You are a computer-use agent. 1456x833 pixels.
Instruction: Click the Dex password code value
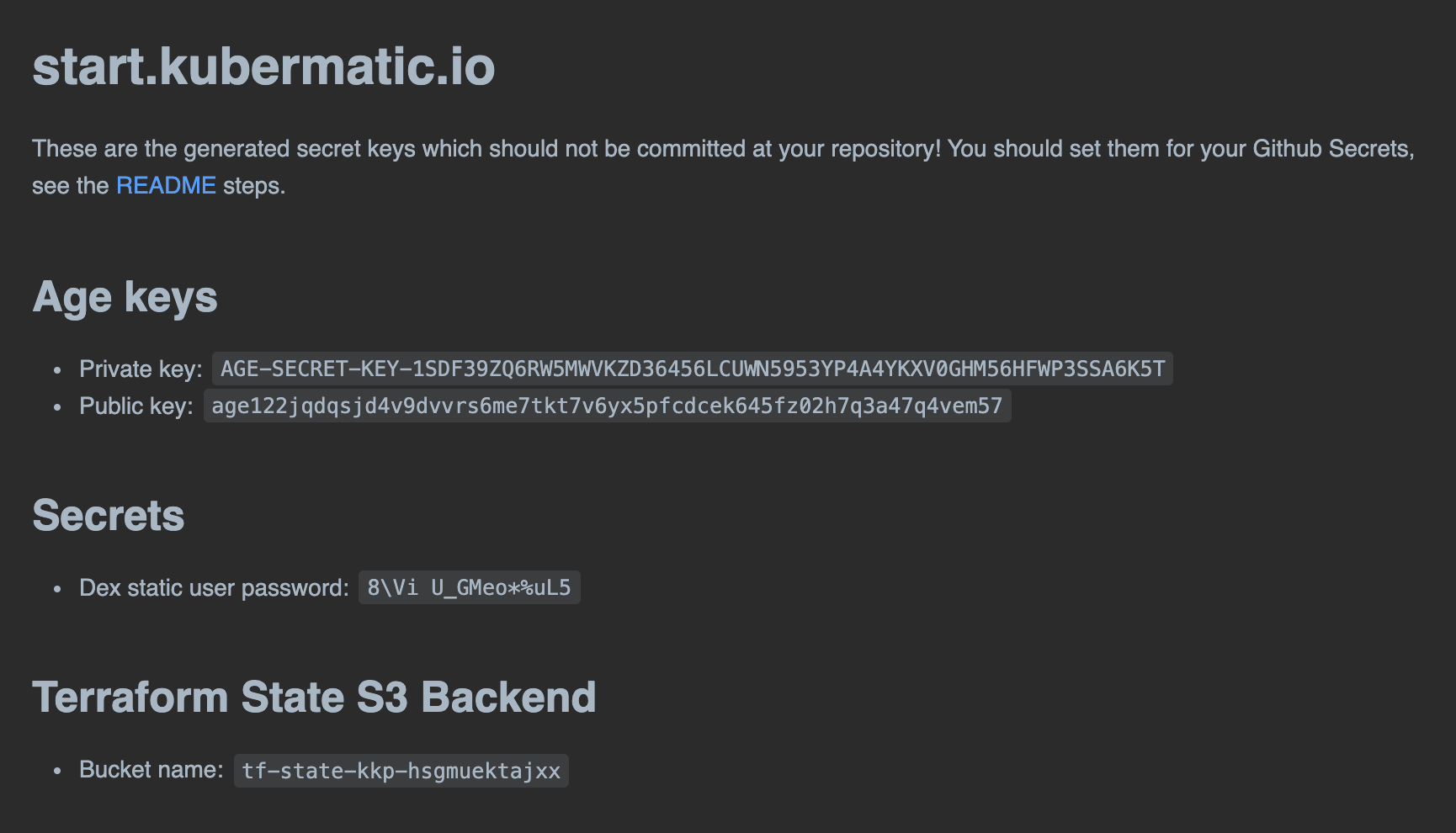[469, 587]
